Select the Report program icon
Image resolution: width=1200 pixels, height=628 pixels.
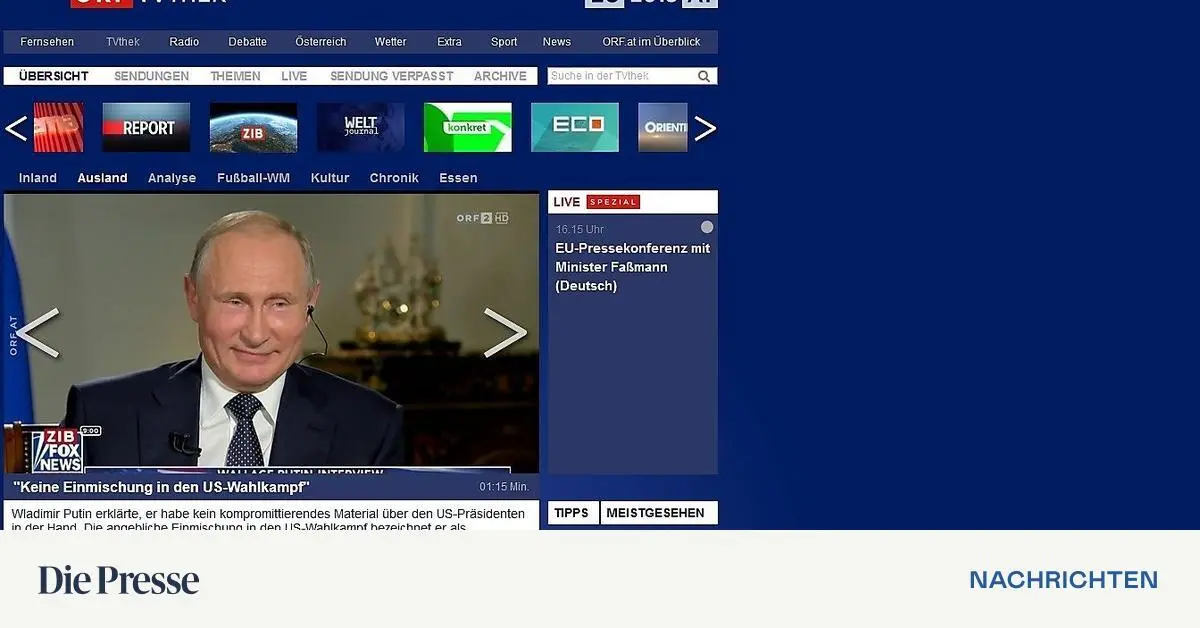pyautogui.click(x=146, y=127)
